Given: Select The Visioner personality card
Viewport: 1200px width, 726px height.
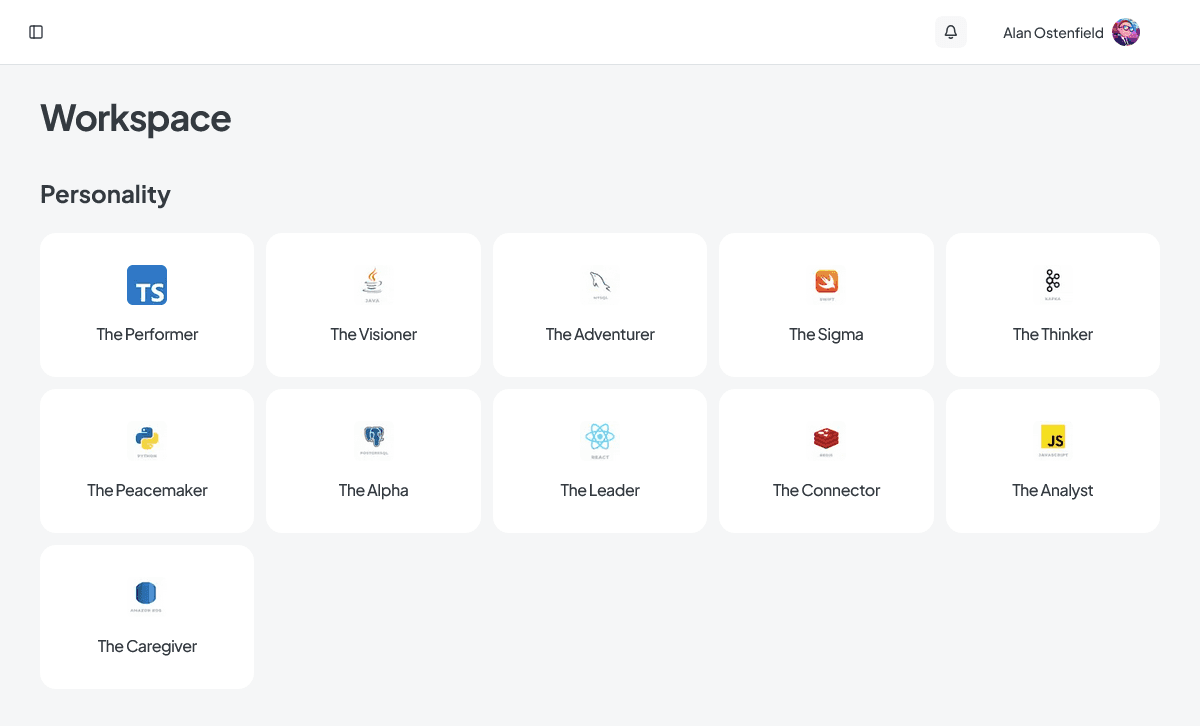Looking at the screenshot, I should tap(373, 305).
